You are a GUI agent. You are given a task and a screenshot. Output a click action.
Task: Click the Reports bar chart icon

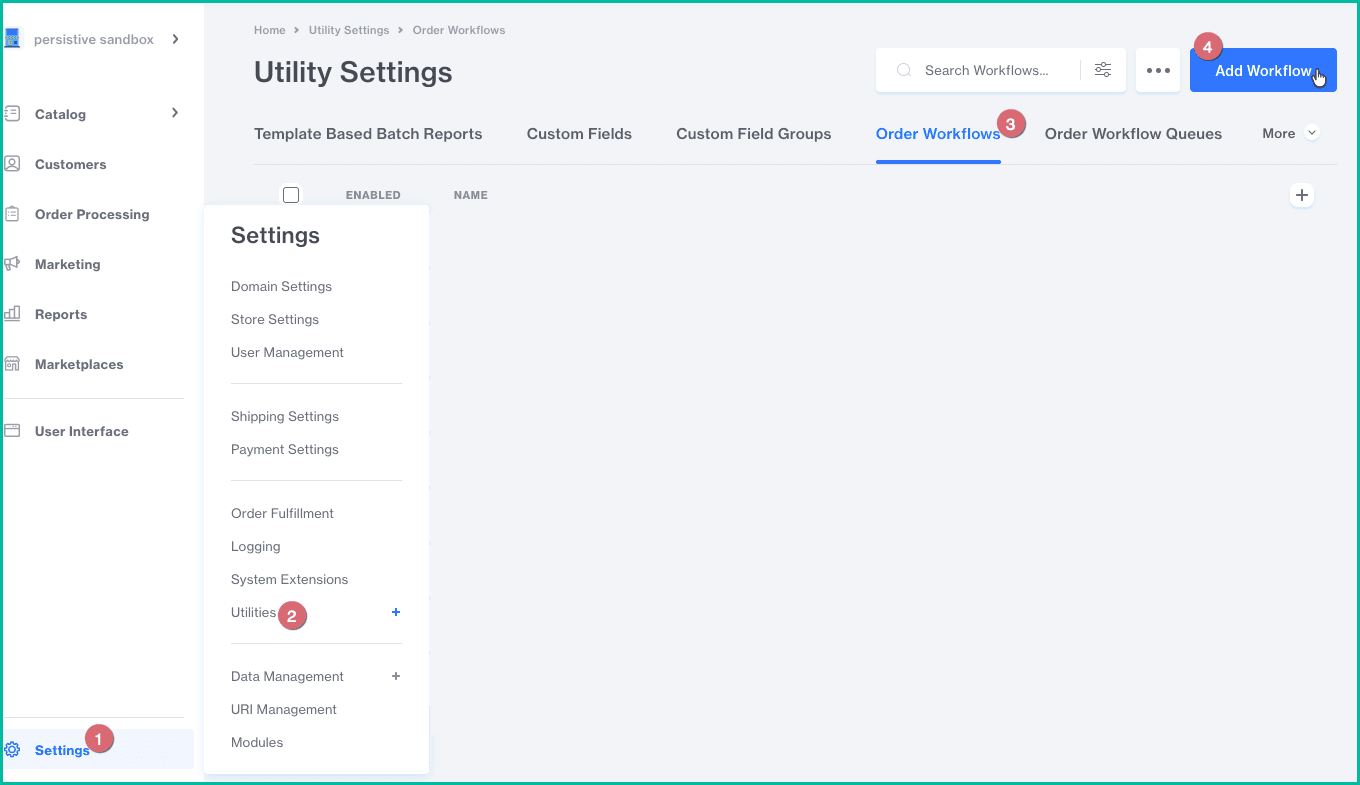13,313
